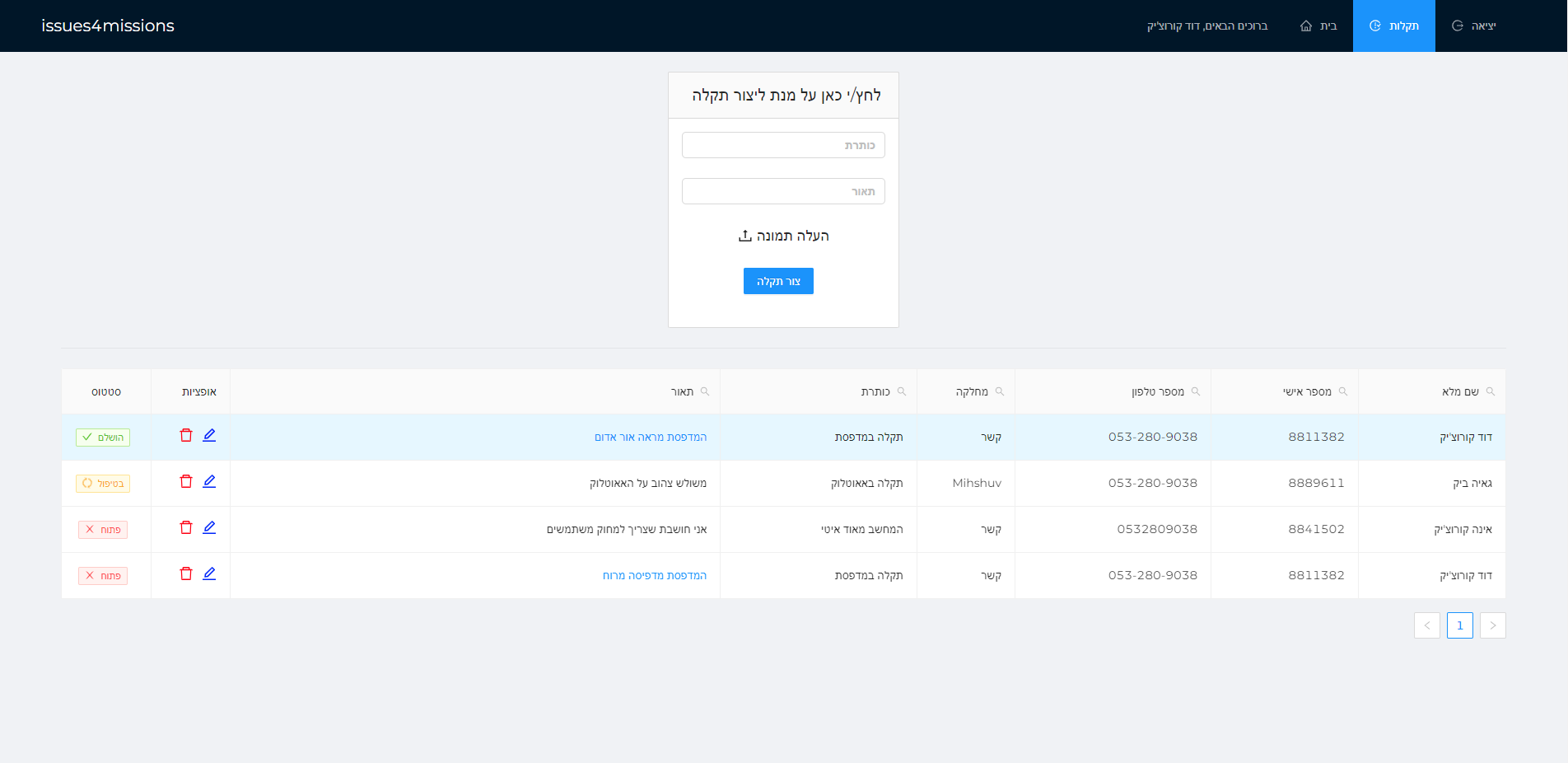Open the תקלות tab in navbar
Screen dimensions: 1568x763
(x=1394, y=26)
